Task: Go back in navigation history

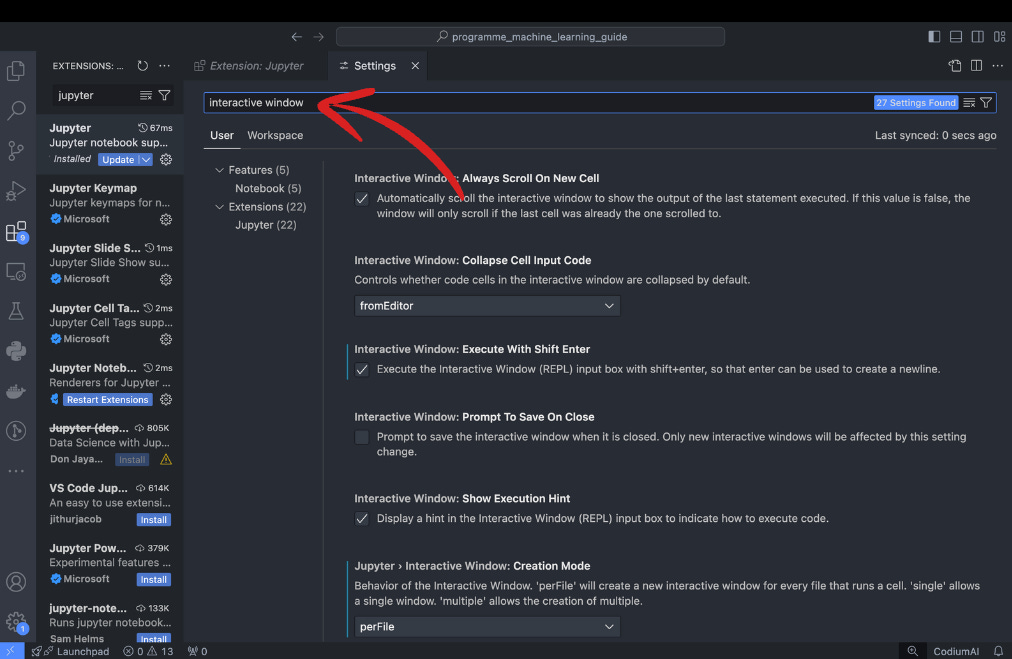Action: click(x=296, y=37)
